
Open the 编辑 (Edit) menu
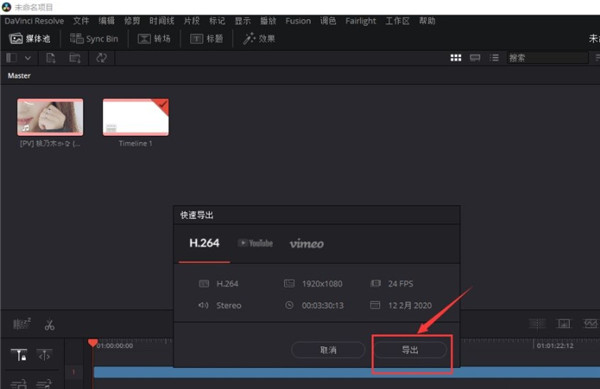(x=106, y=21)
